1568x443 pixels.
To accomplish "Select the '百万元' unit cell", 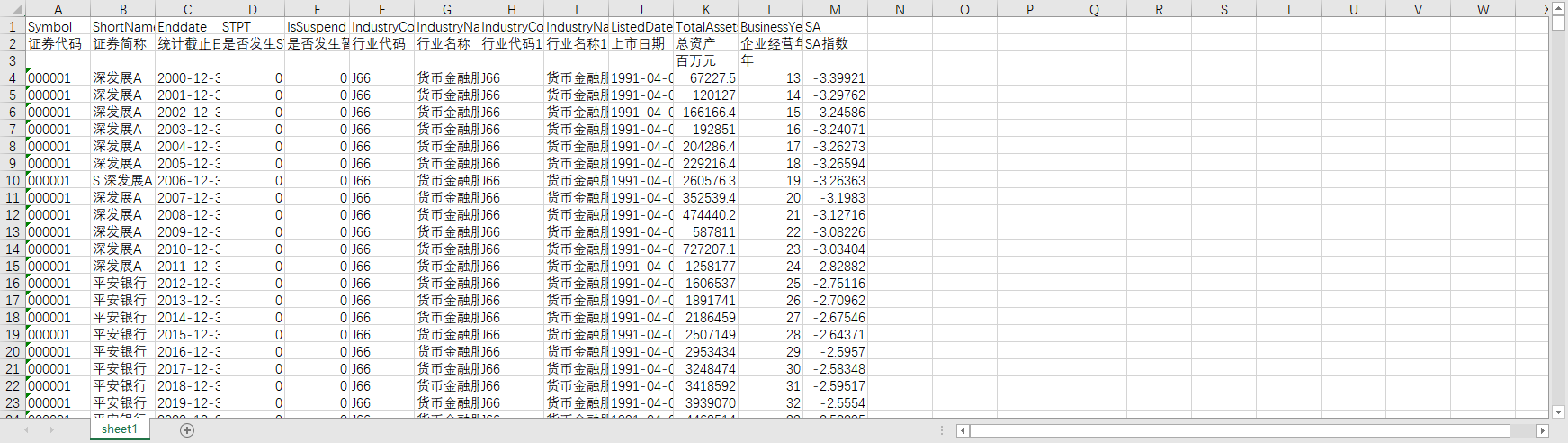I will coord(705,61).
